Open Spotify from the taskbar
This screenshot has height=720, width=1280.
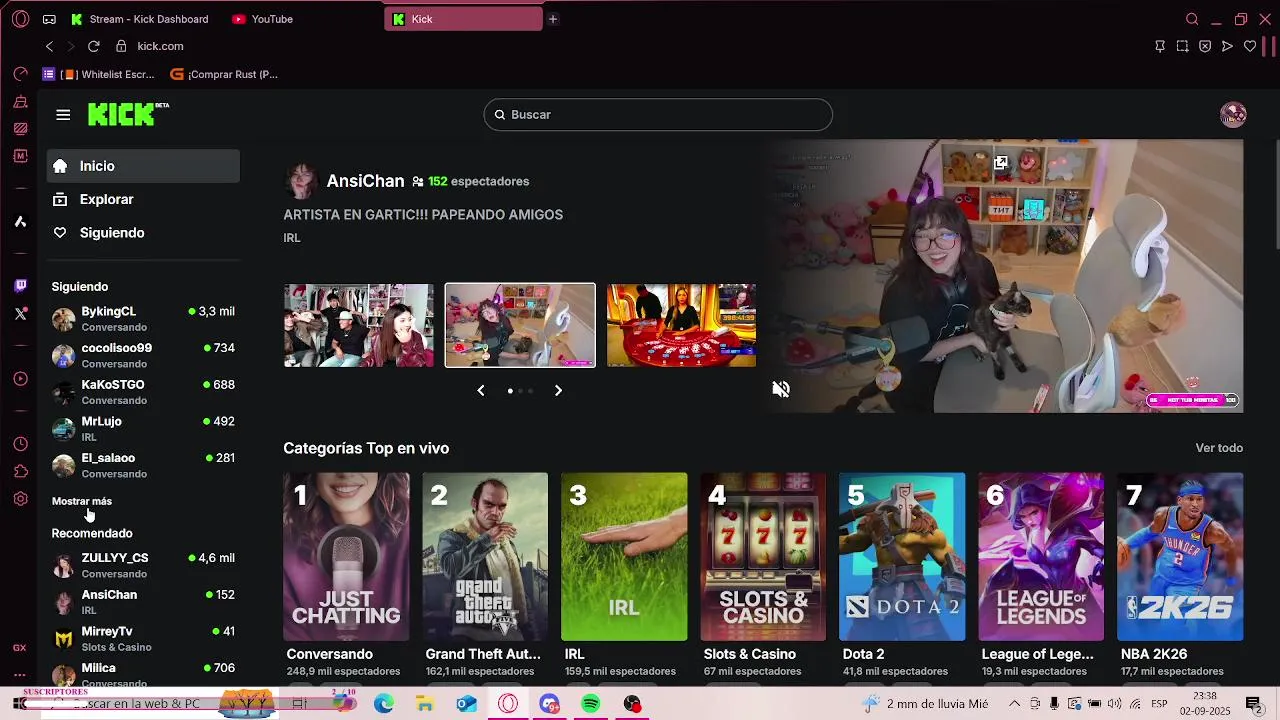[x=591, y=704]
